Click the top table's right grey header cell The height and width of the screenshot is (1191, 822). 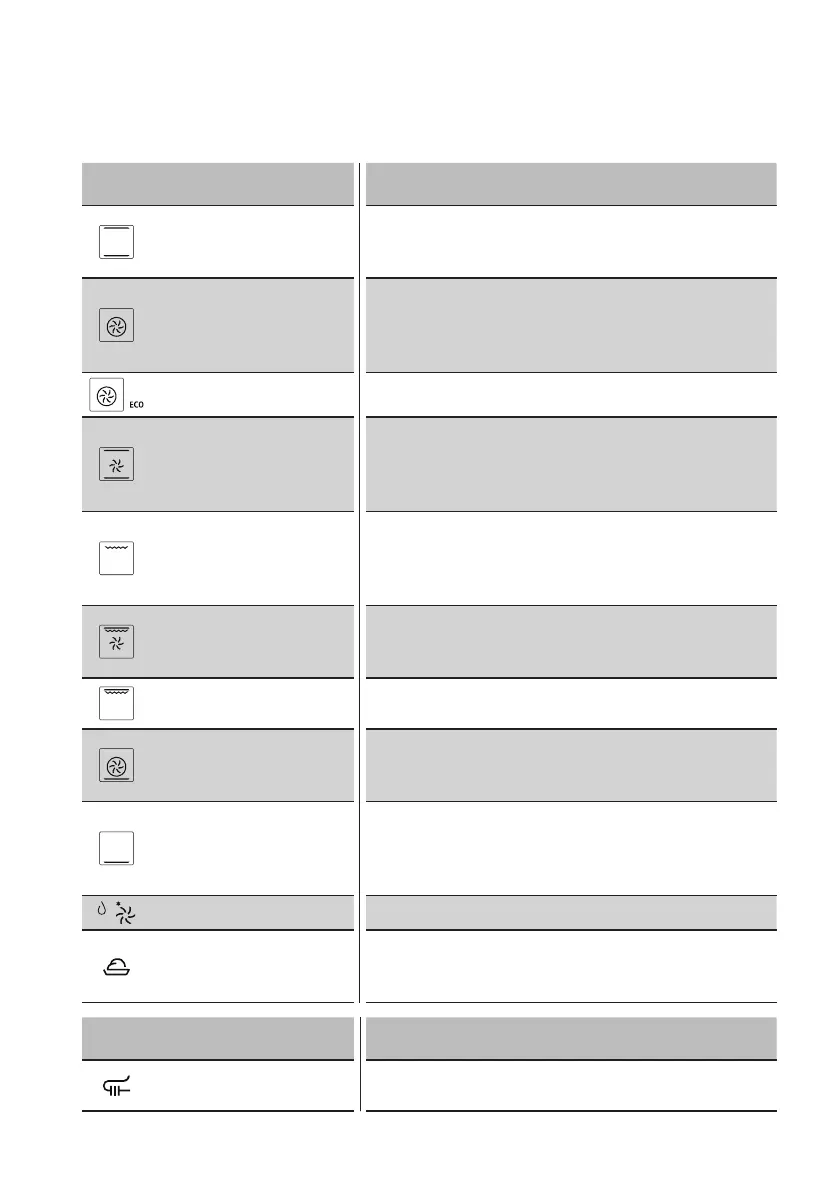(571, 184)
